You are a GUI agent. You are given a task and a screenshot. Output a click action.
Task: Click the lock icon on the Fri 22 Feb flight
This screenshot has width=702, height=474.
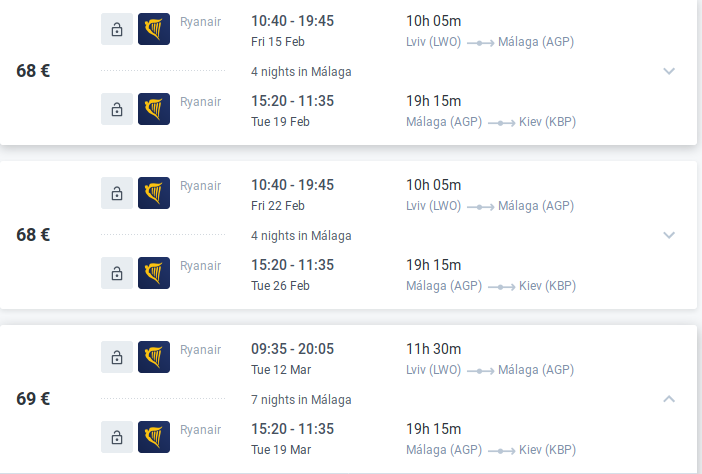pyautogui.click(x=117, y=193)
